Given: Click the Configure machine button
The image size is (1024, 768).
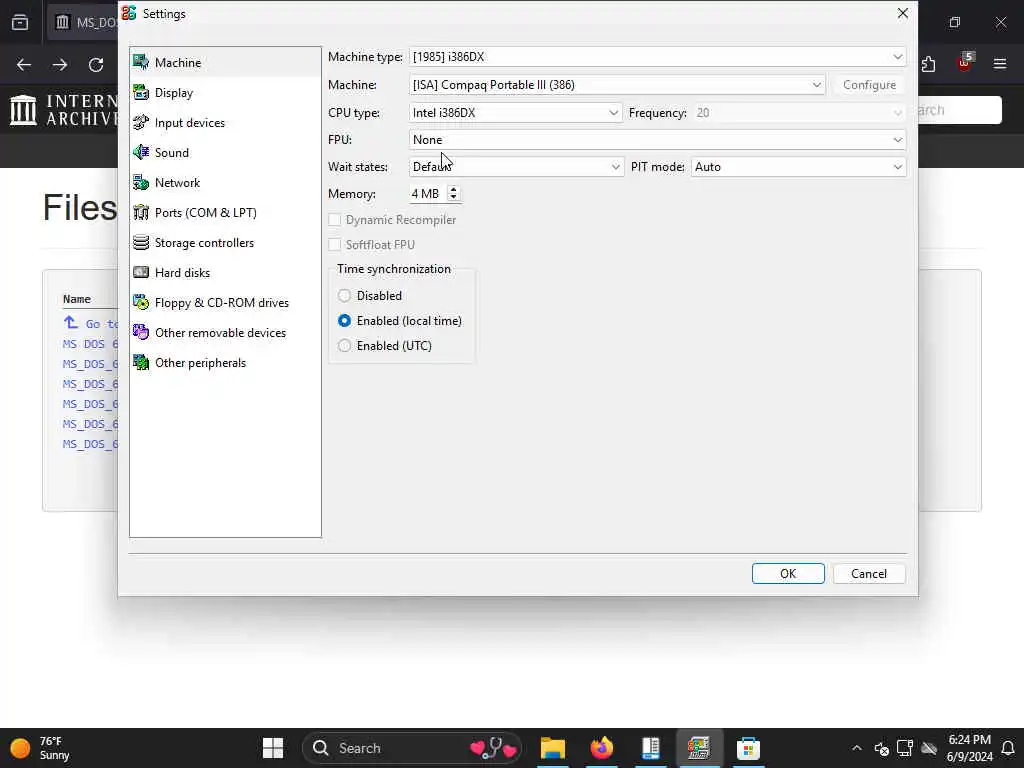Looking at the screenshot, I should [869, 85].
